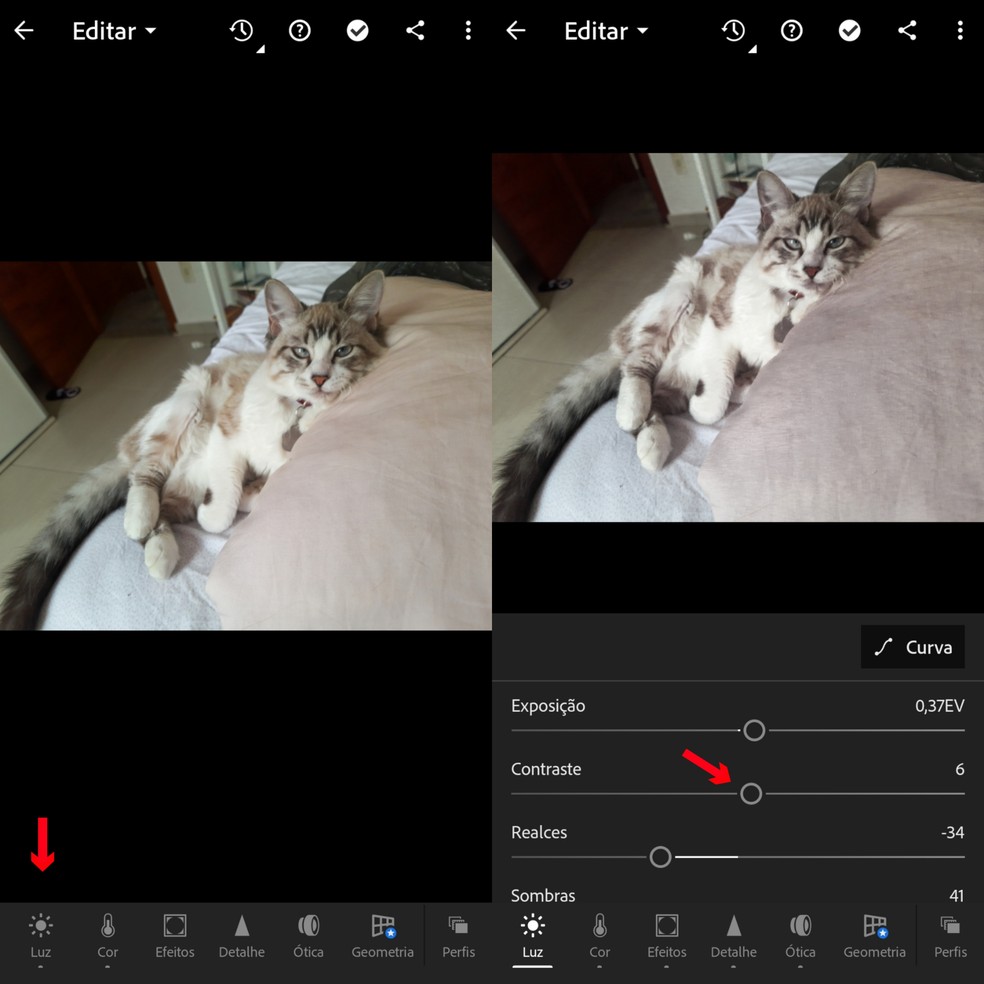Share photo from right screen
The height and width of the screenshot is (984, 984).
[907, 30]
